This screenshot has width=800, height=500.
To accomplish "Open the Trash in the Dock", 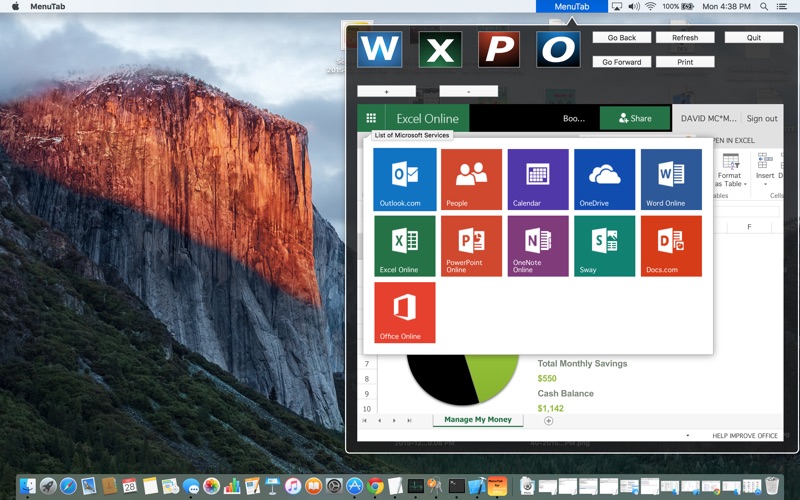I will 772,486.
